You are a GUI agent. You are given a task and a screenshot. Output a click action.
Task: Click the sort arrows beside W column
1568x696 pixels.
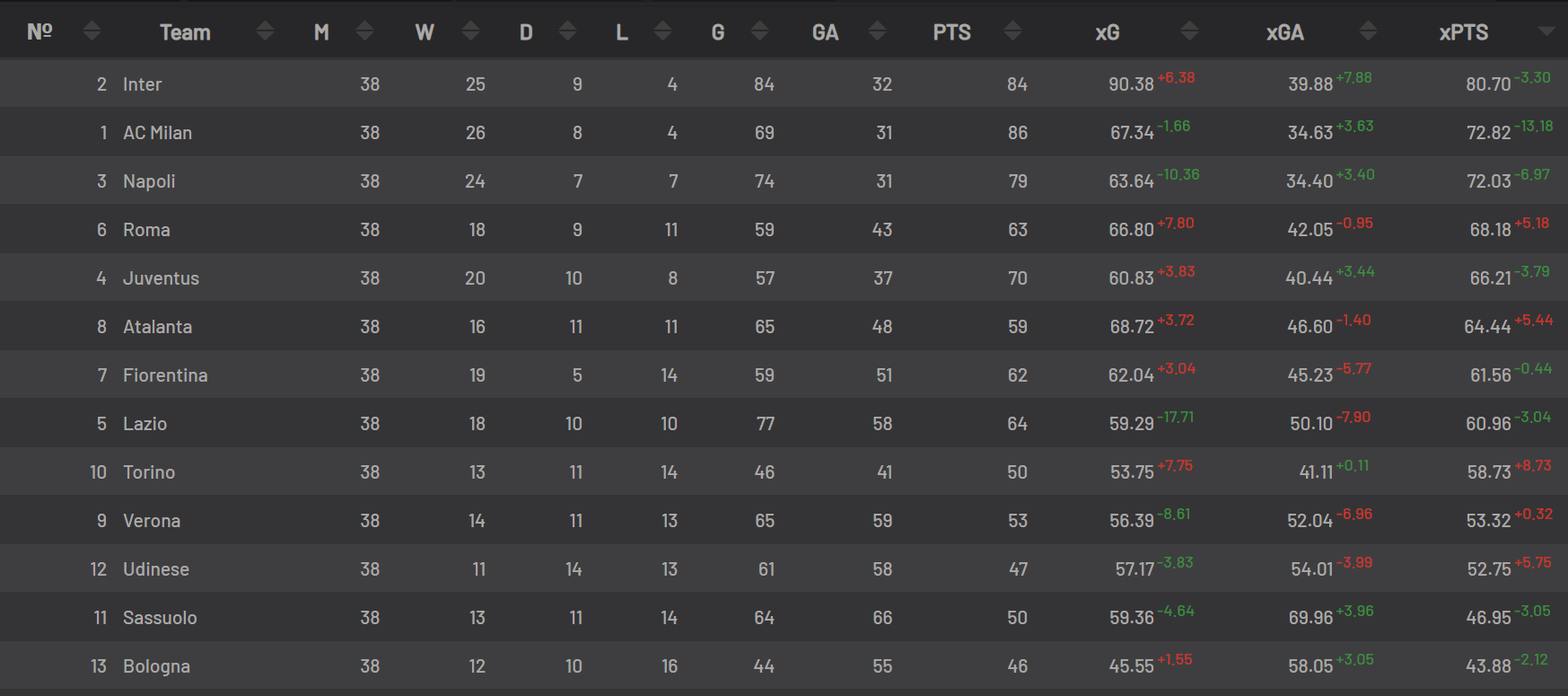point(470,31)
